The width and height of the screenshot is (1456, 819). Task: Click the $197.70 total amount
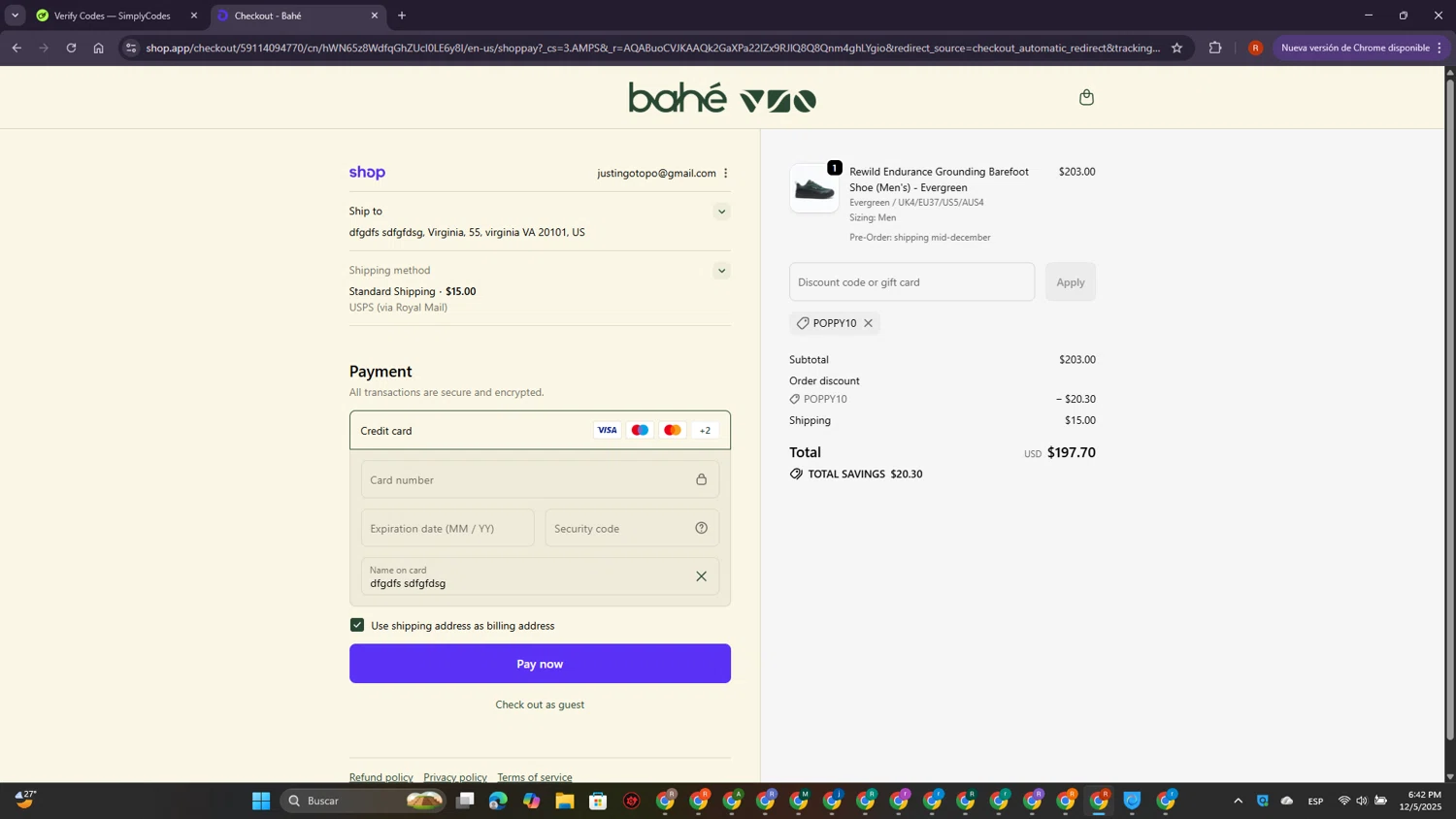[x=1071, y=452]
